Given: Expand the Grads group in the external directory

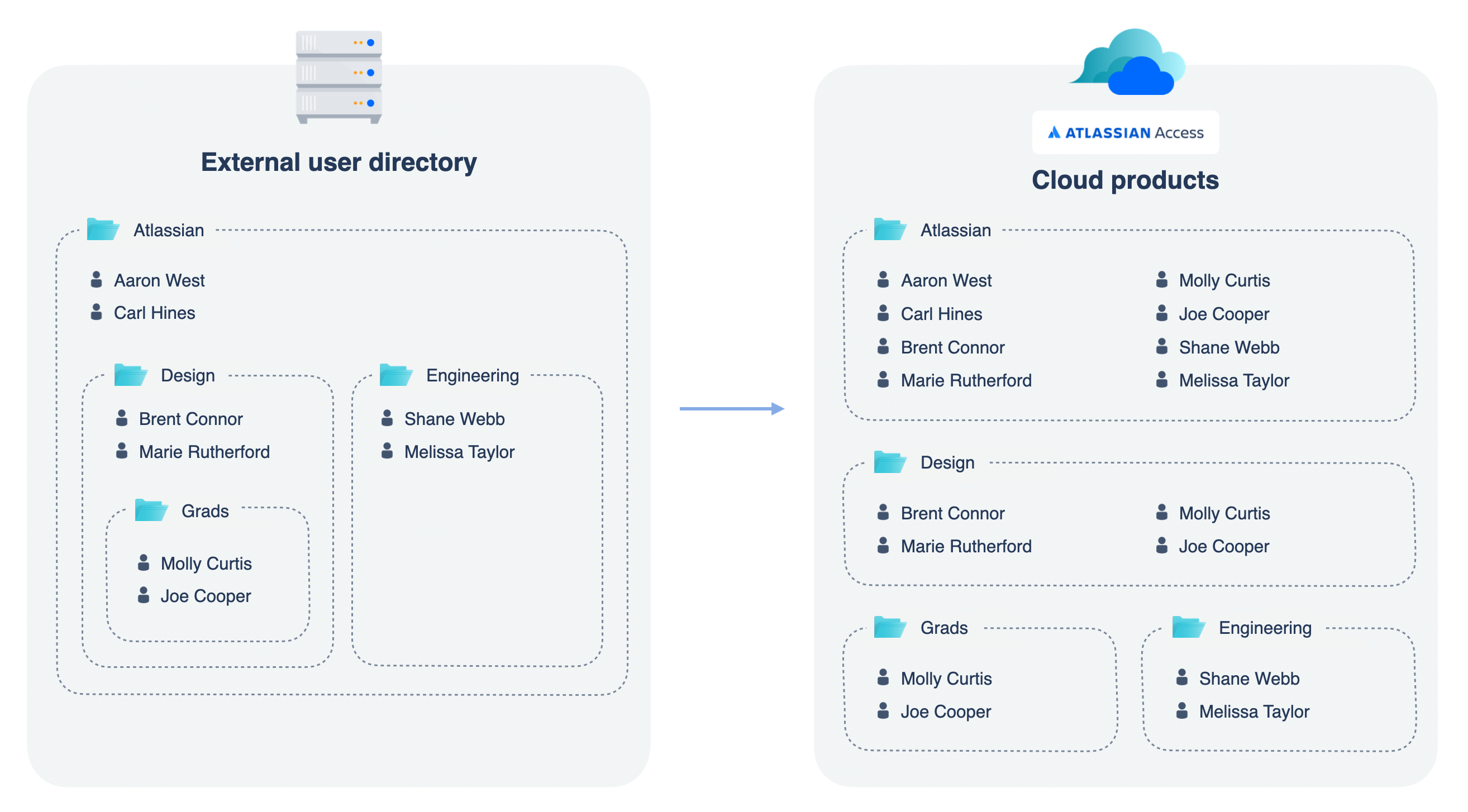Looking at the screenshot, I should tap(204, 510).
